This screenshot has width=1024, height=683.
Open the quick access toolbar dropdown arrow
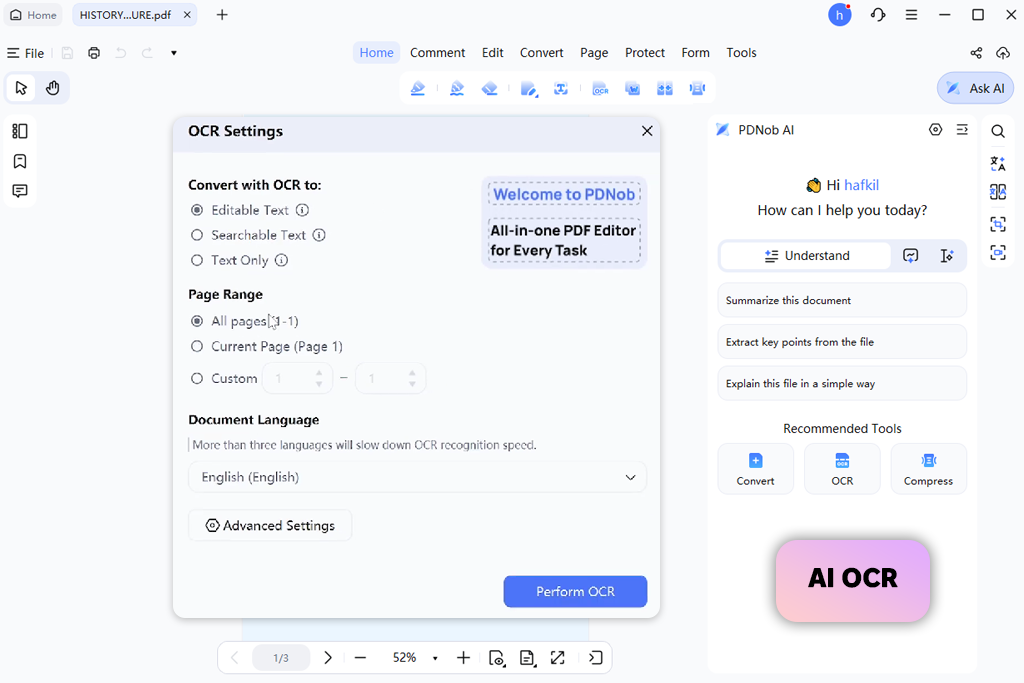[x=174, y=53]
